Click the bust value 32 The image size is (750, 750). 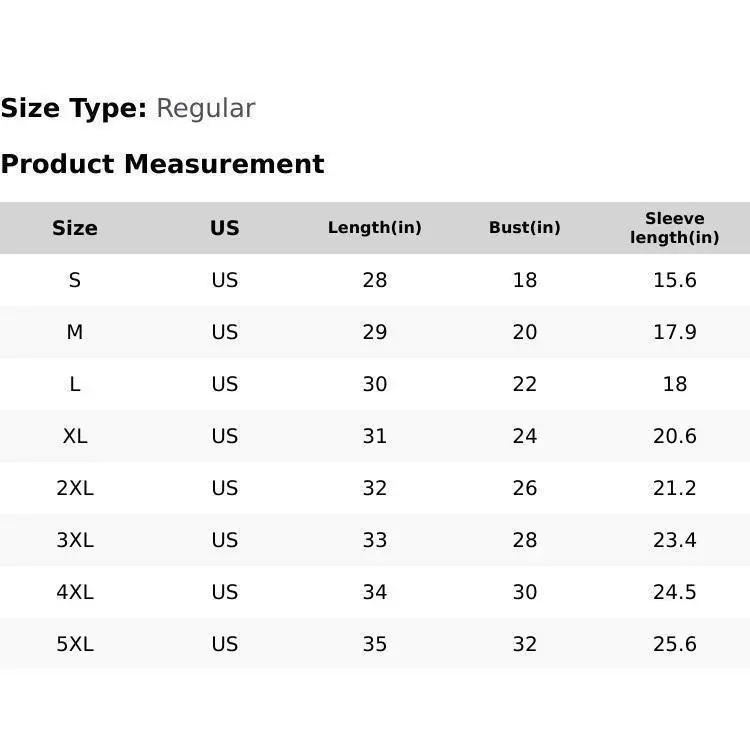[524, 644]
